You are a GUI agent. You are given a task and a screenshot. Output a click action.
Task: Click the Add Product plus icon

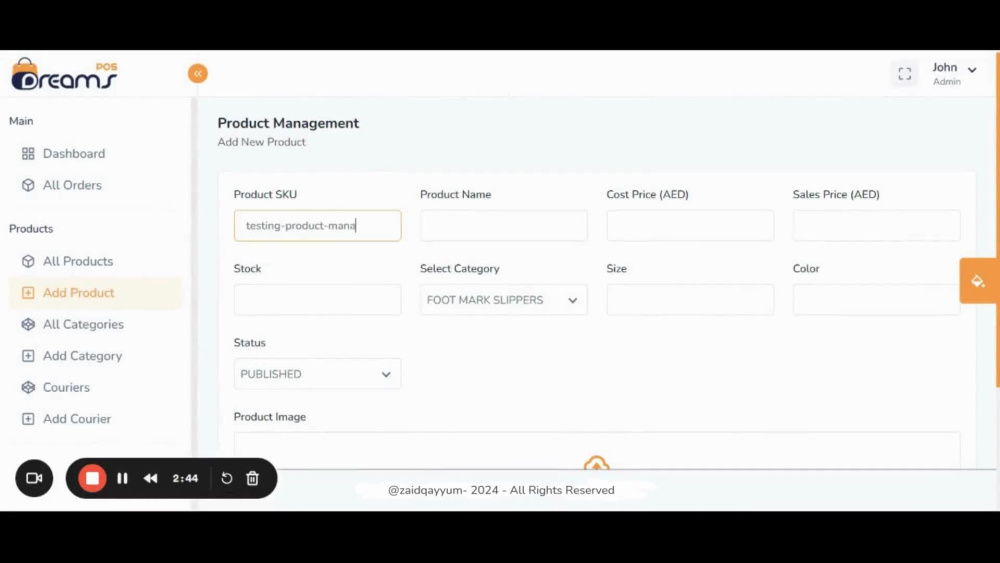28,293
